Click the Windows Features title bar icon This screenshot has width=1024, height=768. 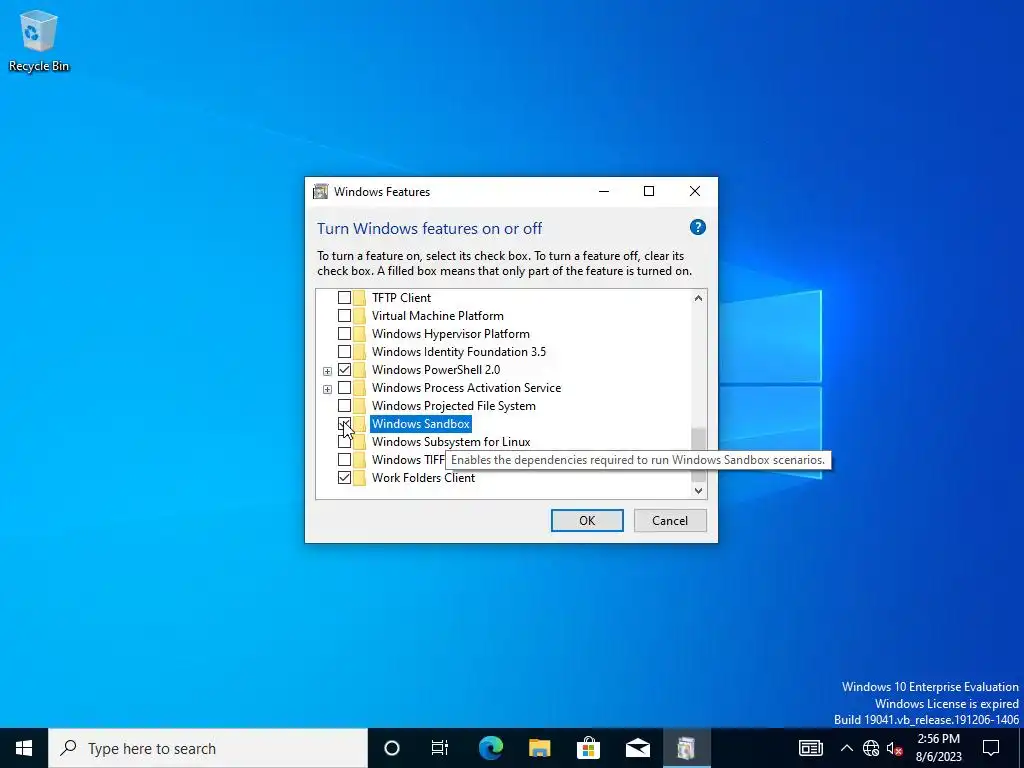[x=320, y=191]
